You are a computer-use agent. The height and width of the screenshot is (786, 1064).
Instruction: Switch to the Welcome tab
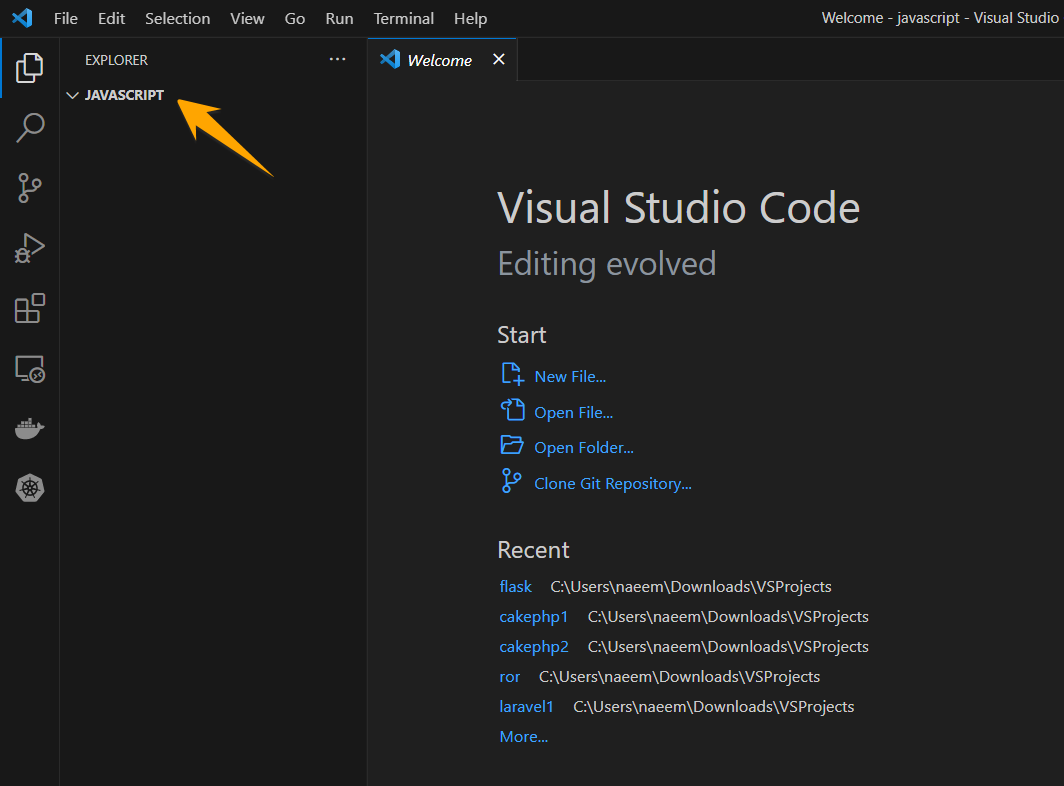(x=440, y=60)
